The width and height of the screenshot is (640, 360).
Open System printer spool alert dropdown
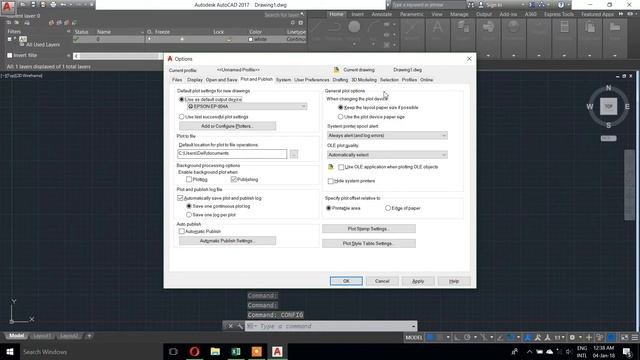click(x=387, y=136)
